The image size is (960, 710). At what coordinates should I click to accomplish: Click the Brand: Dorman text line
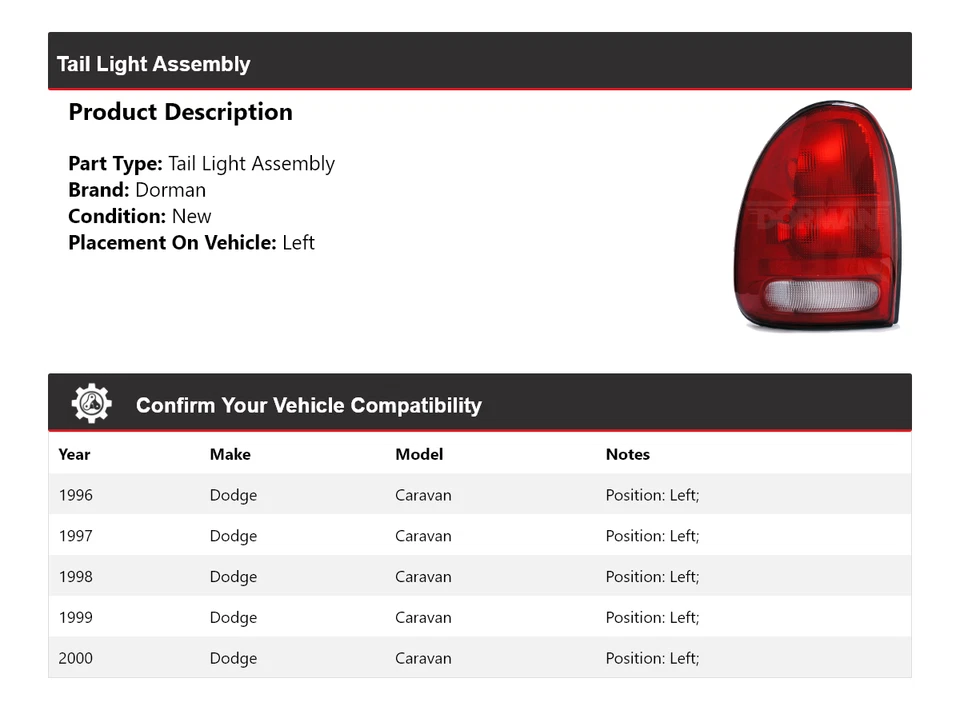pyautogui.click(x=137, y=190)
